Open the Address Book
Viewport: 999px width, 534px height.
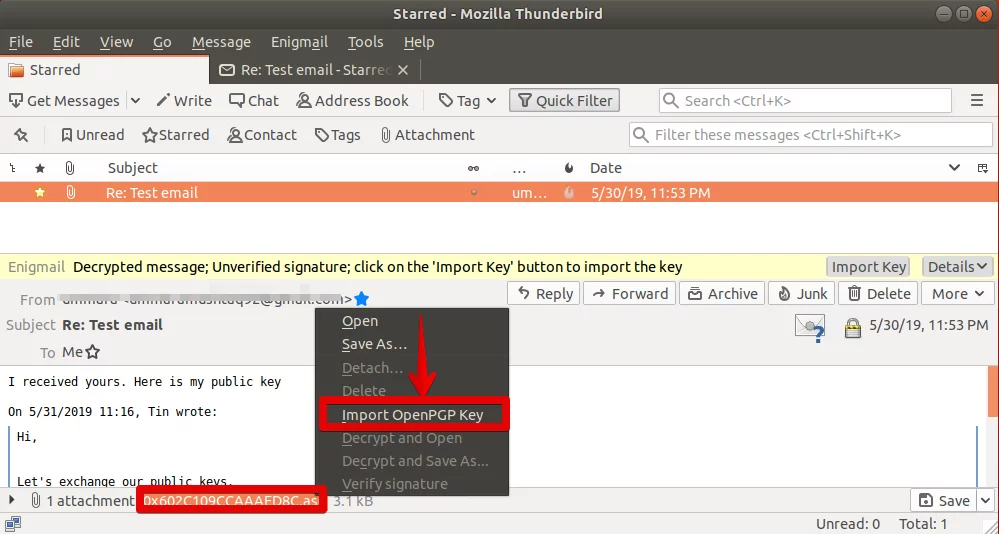(x=352, y=101)
